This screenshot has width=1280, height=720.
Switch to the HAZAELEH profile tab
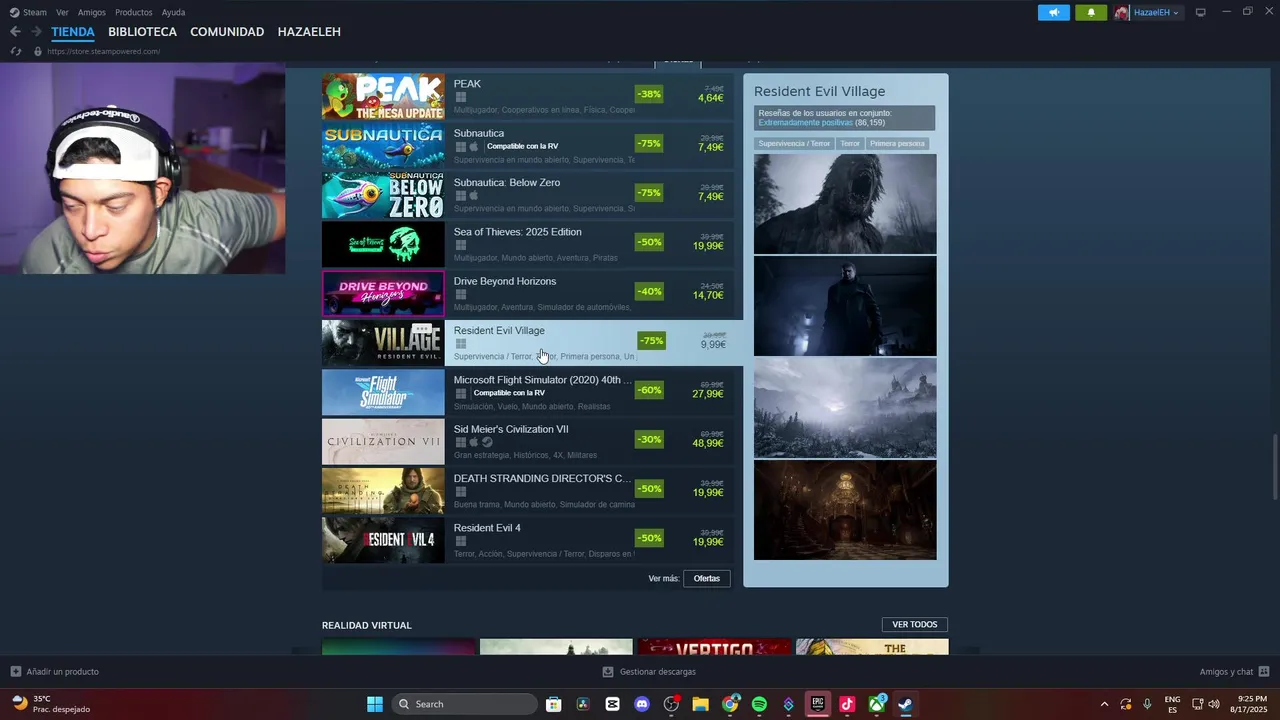click(x=309, y=32)
